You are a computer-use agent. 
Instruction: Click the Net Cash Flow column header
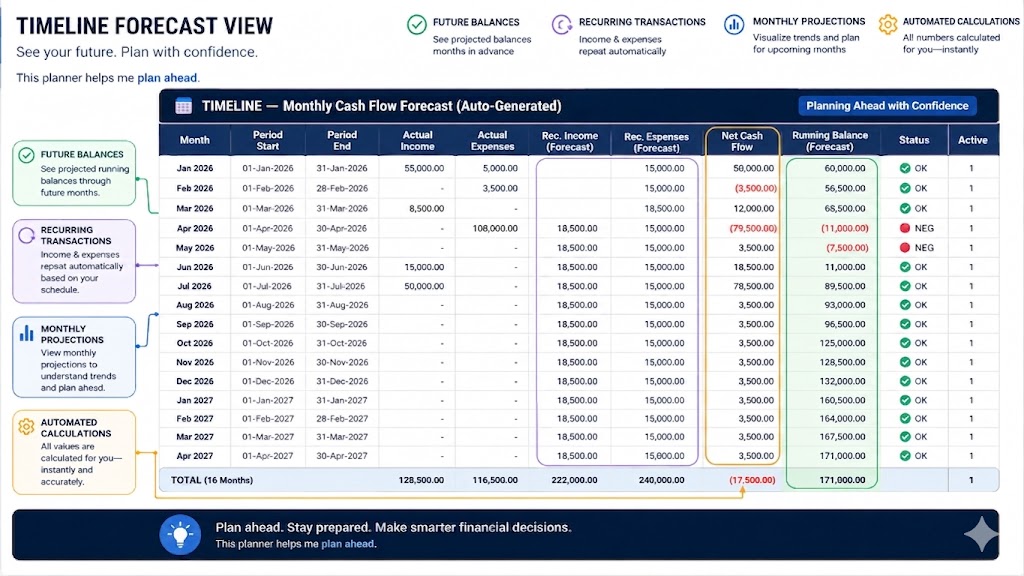[742, 141]
